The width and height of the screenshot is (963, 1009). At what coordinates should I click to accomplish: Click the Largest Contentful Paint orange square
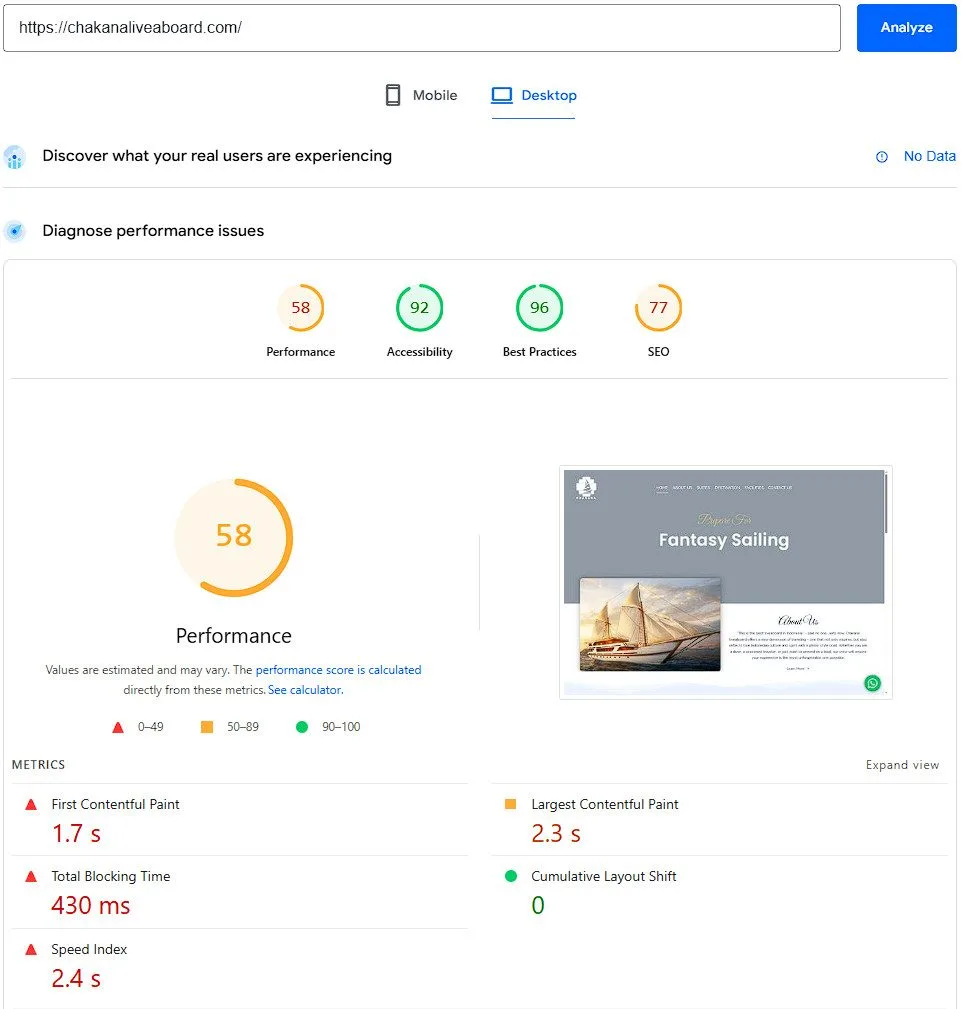511,804
